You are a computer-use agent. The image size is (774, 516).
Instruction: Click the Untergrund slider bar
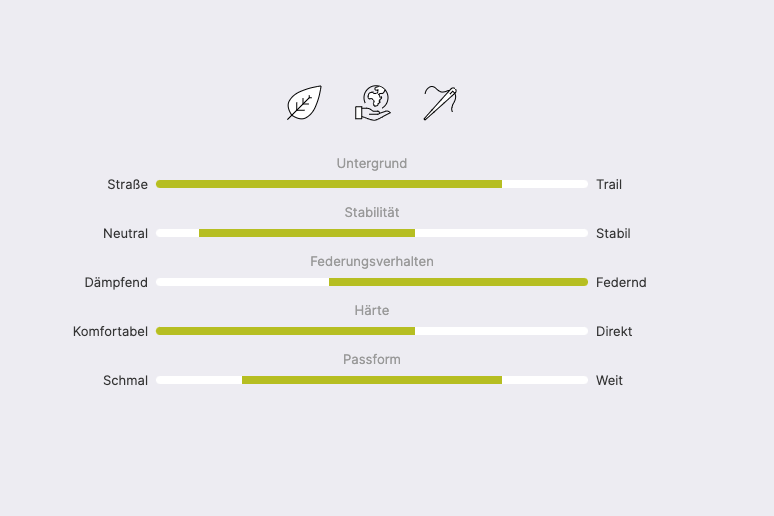[372, 184]
